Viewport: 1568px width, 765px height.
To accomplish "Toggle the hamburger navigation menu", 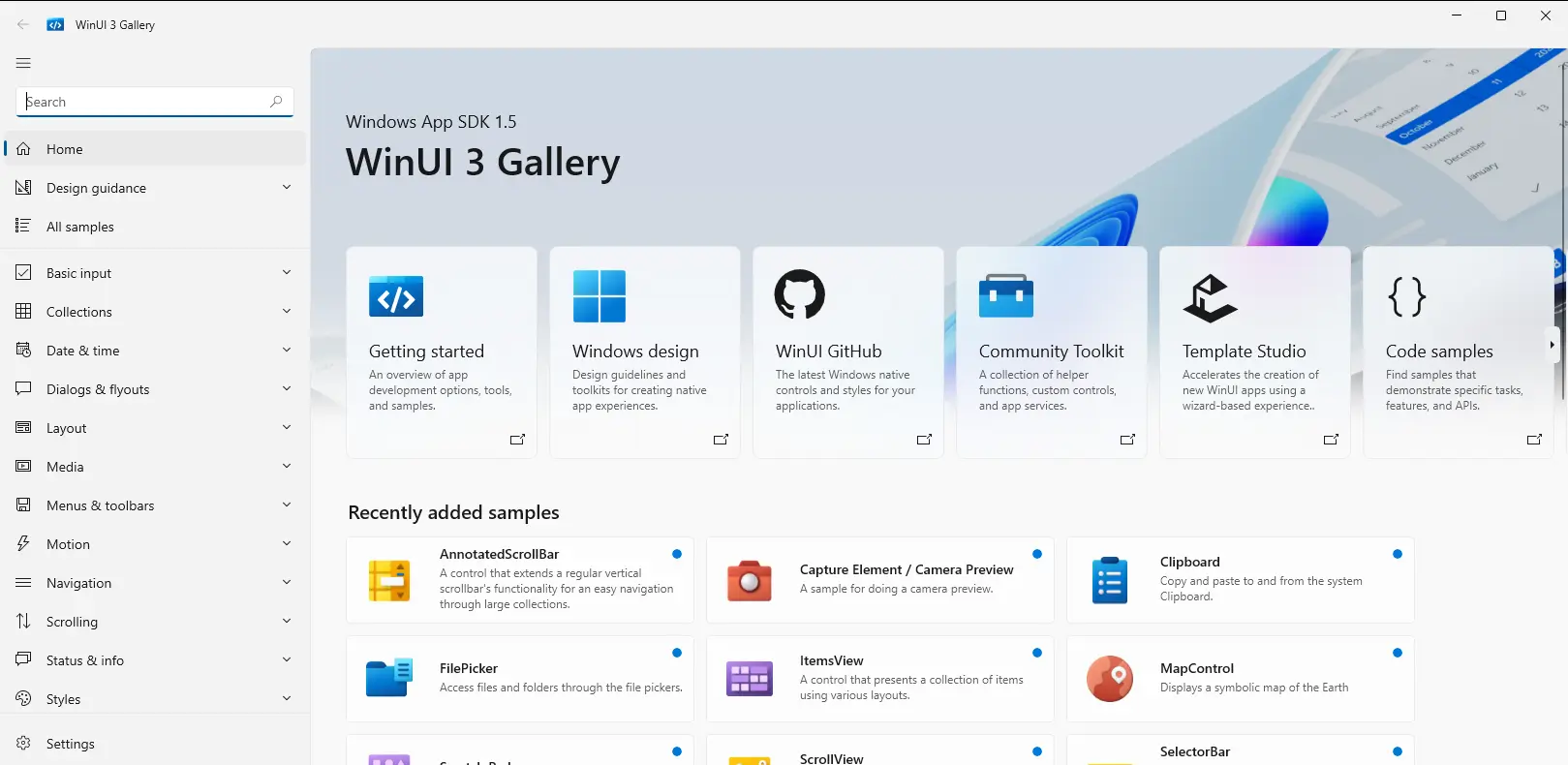I will [23, 63].
